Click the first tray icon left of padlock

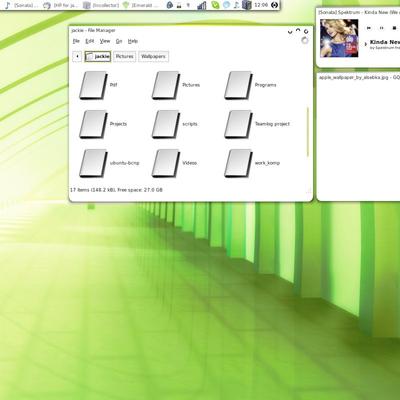pos(170,5)
